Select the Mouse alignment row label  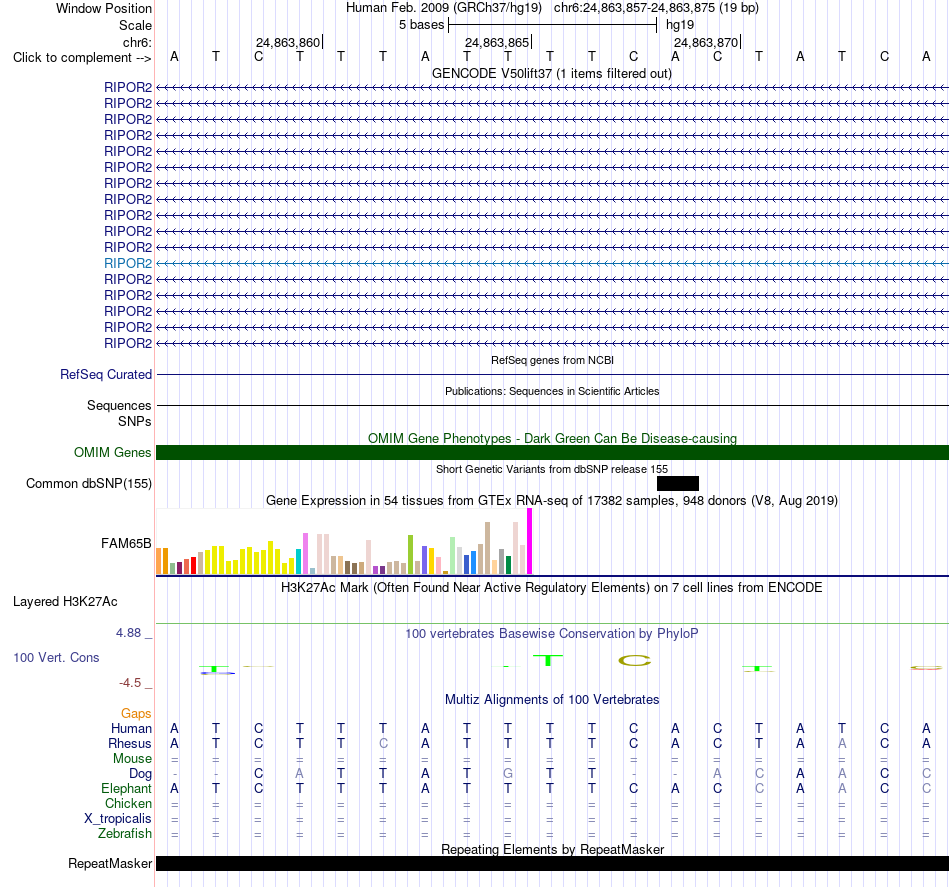pyautogui.click(x=132, y=759)
